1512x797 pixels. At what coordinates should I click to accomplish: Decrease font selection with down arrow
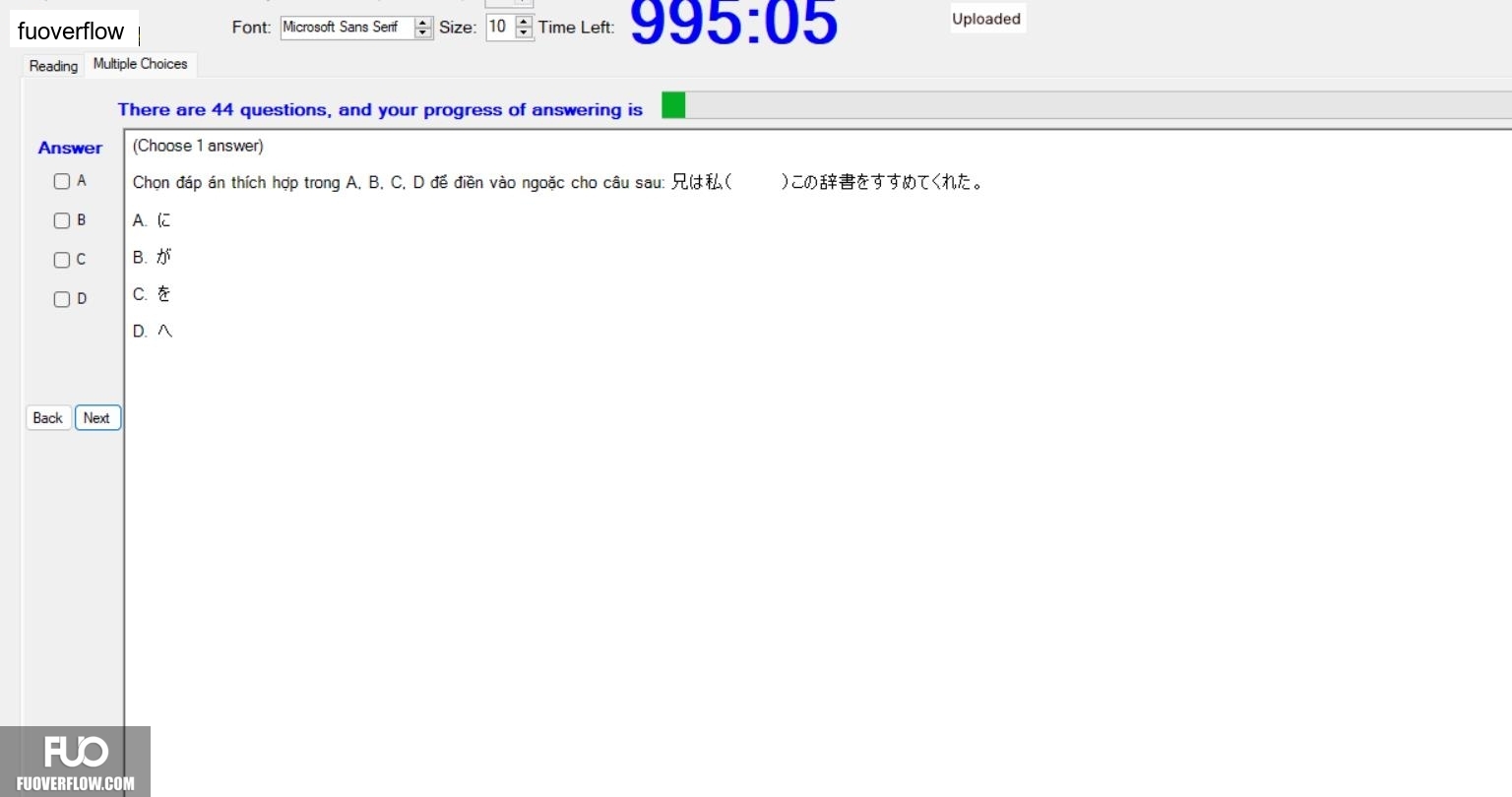click(423, 32)
